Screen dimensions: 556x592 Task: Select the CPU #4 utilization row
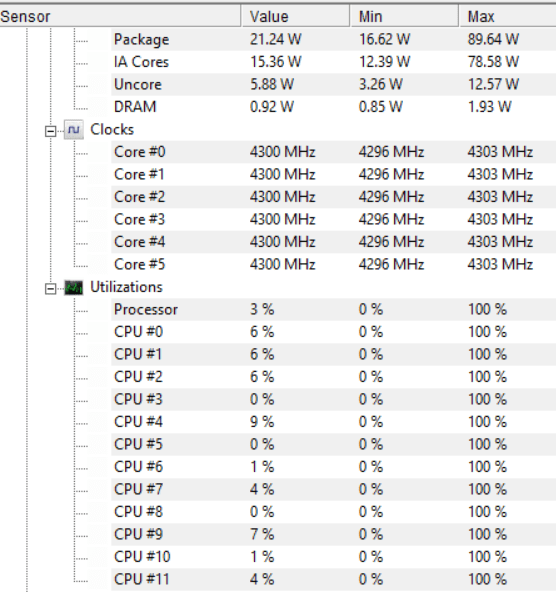pos(334,422)
